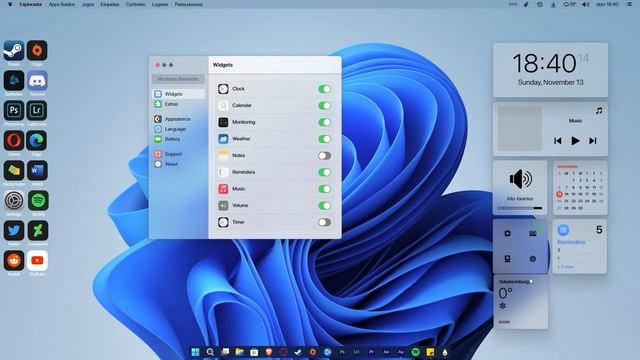
Task: Open the search magnifier in the dock
Action: point(210,352)
